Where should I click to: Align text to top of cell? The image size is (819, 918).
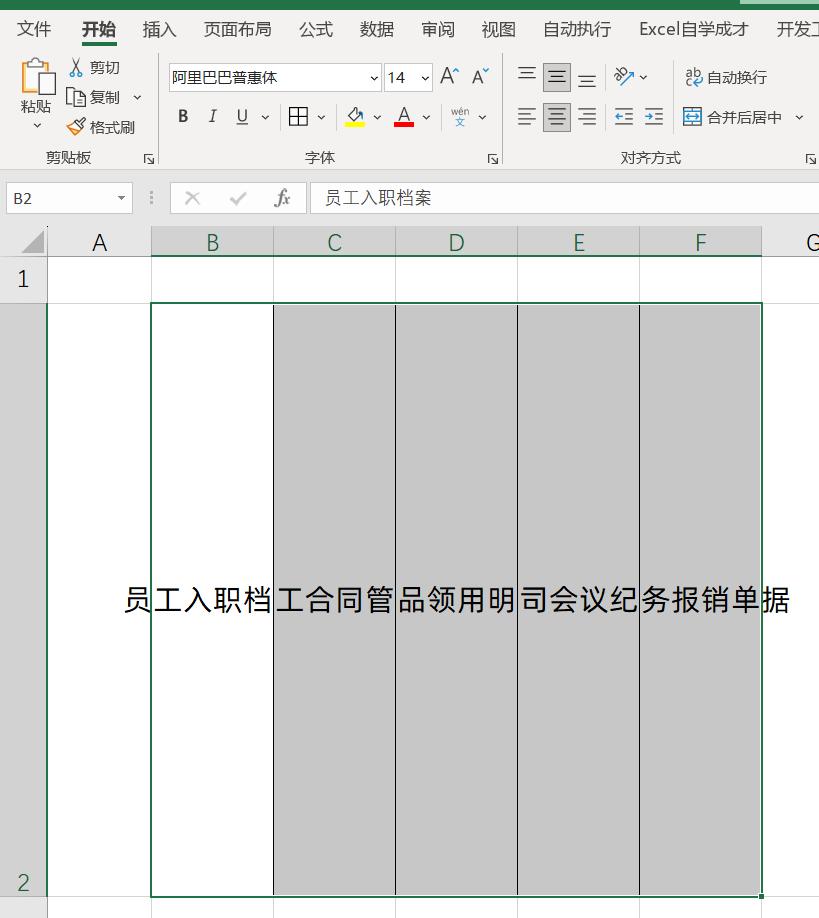(527, 74)
